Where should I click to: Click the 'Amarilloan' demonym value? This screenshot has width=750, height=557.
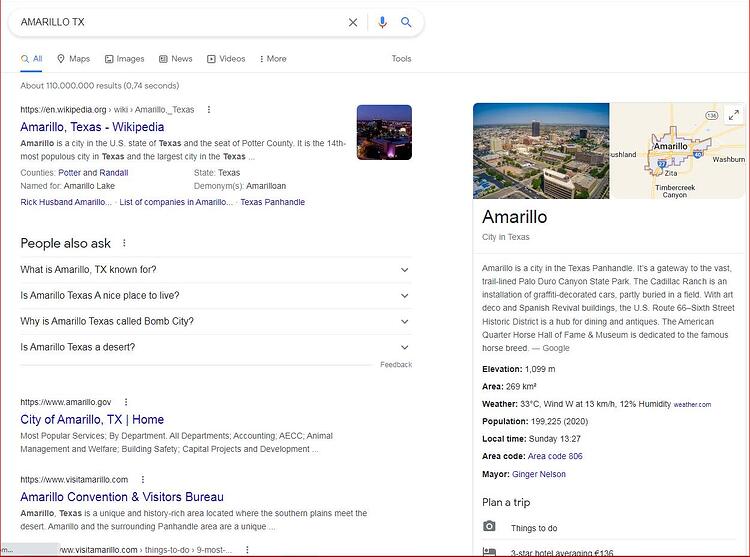tap(266, 186)
